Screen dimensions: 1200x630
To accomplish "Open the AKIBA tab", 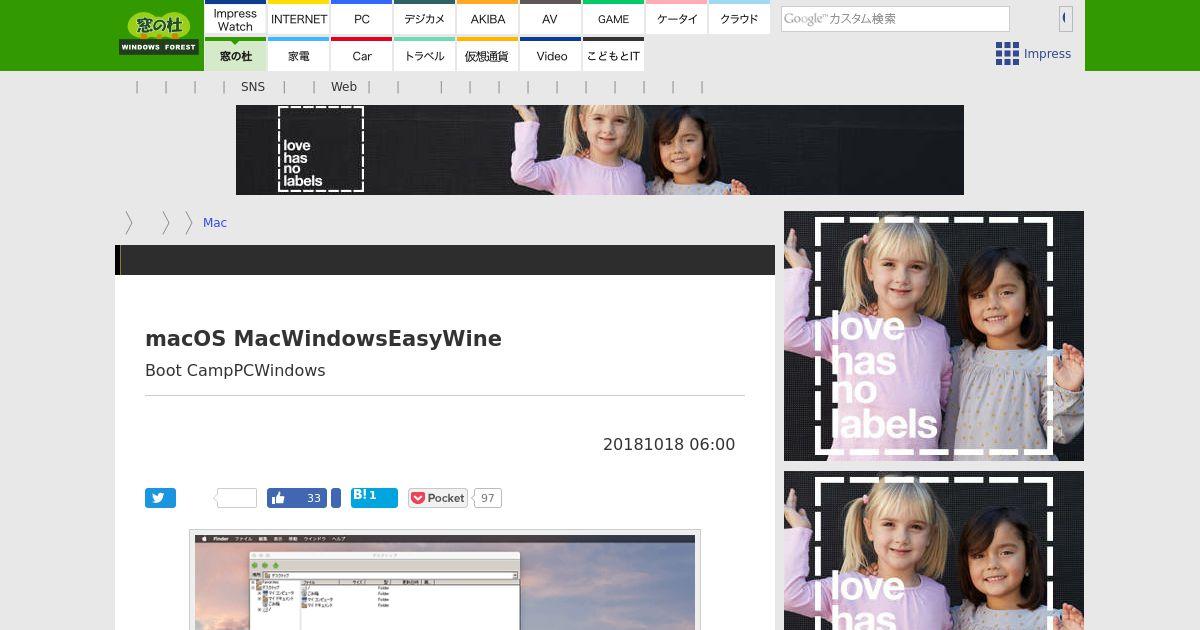I will [x=488, y=19].
